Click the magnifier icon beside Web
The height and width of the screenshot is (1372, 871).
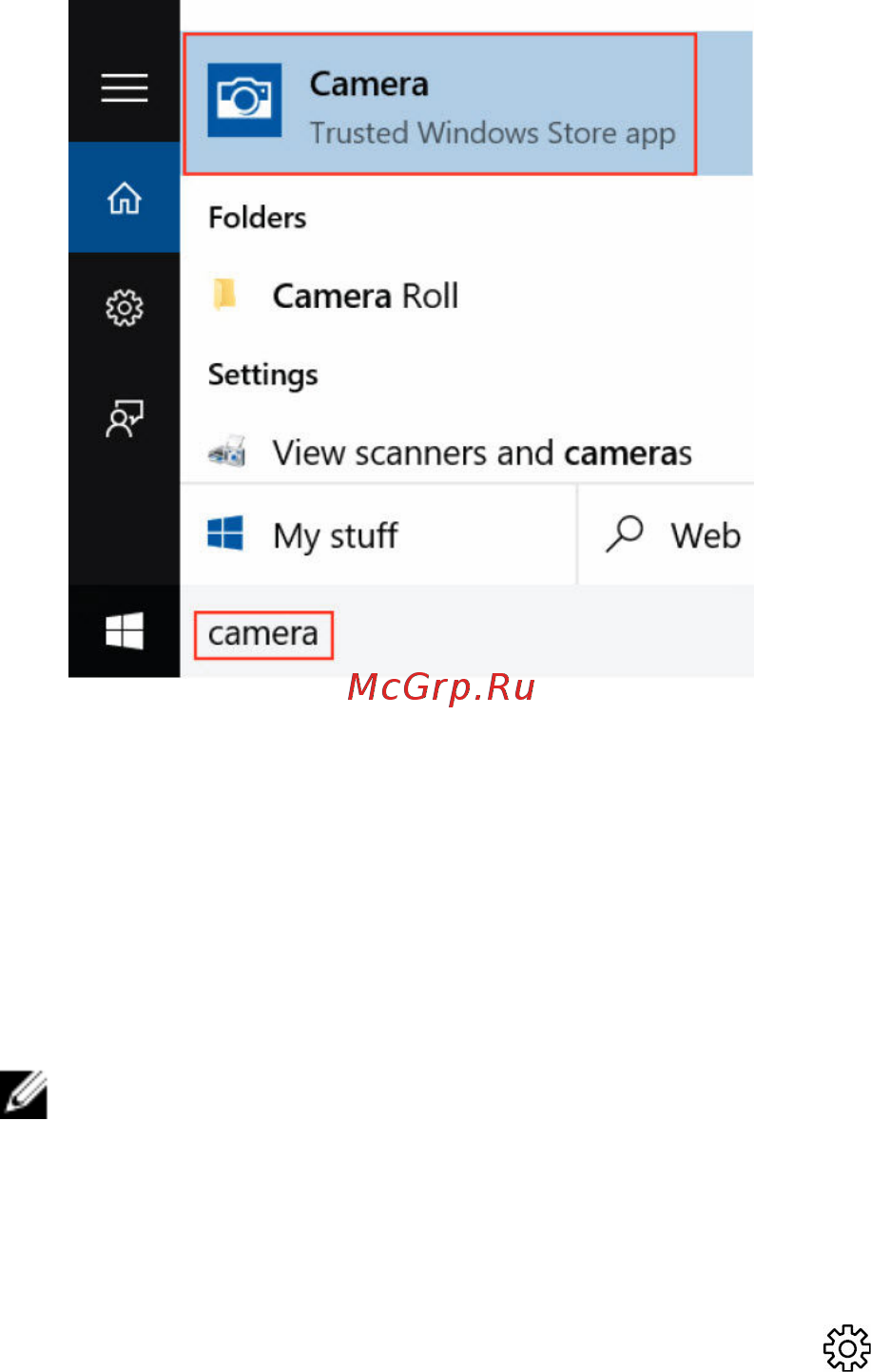(625, 534)
